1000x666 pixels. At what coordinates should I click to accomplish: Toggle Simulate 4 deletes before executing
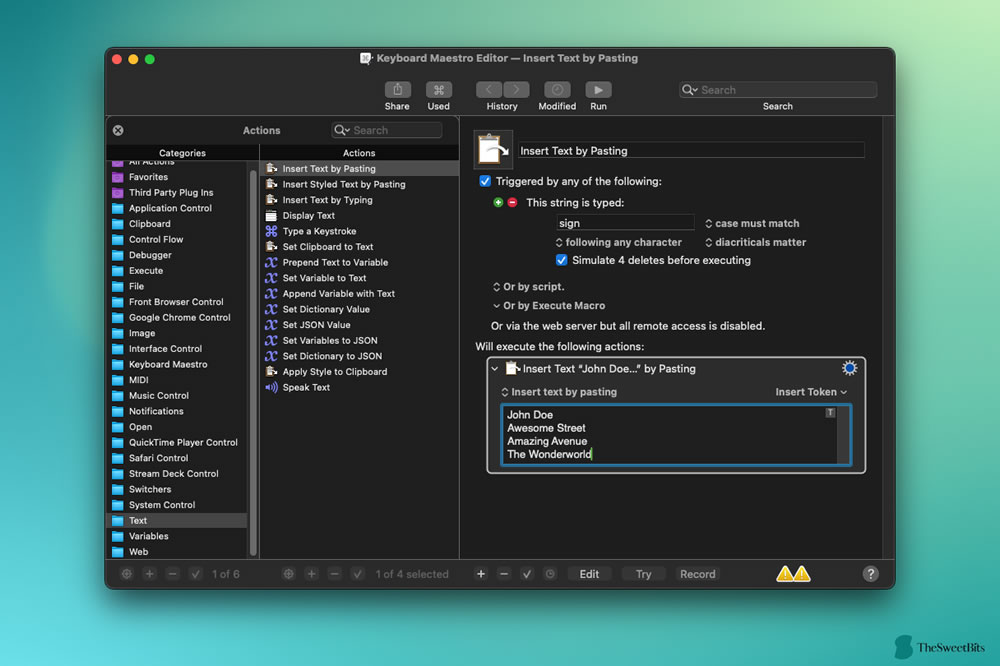coord(561,260)
